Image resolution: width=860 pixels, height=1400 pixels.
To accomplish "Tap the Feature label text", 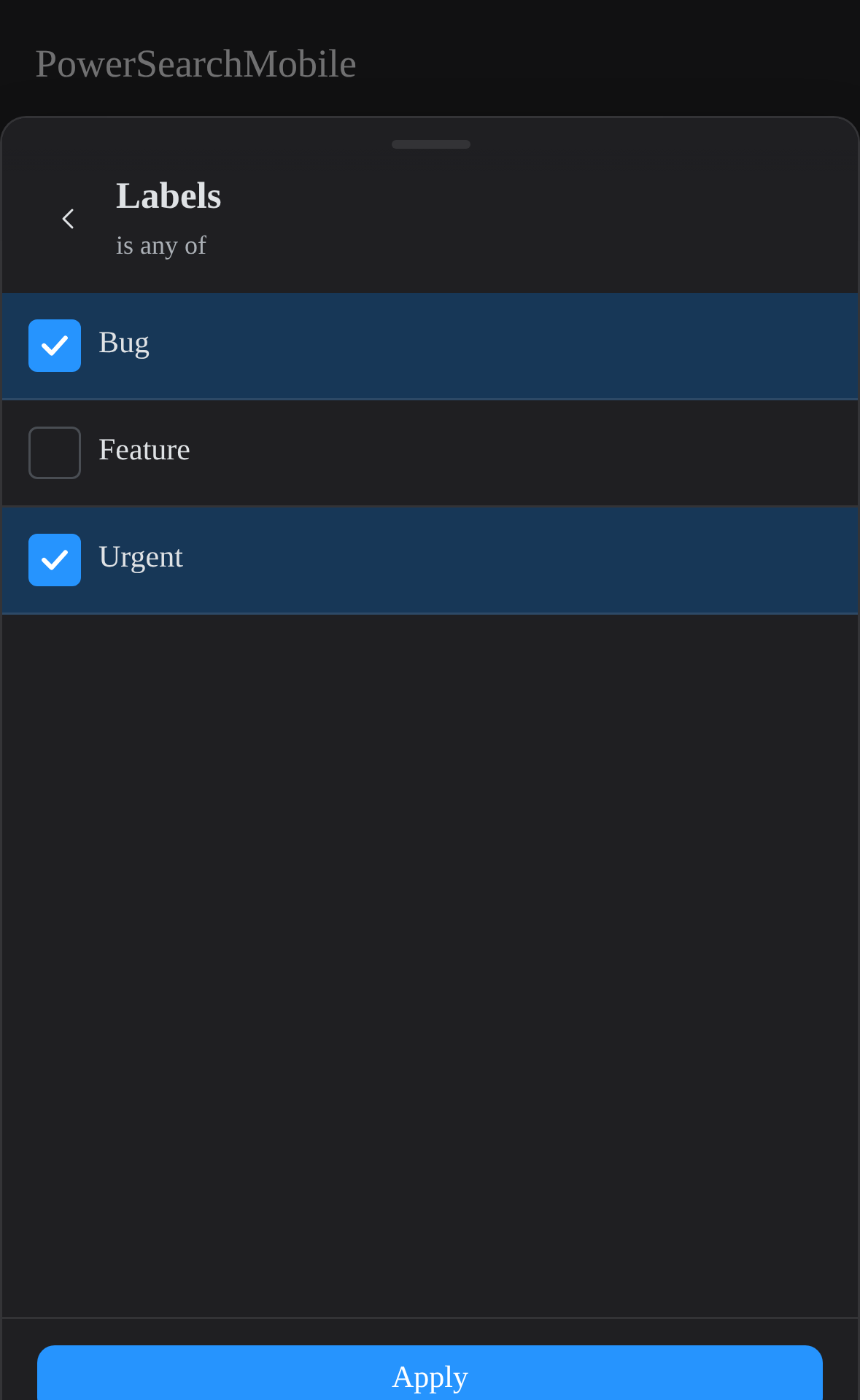I will (144, 450).
